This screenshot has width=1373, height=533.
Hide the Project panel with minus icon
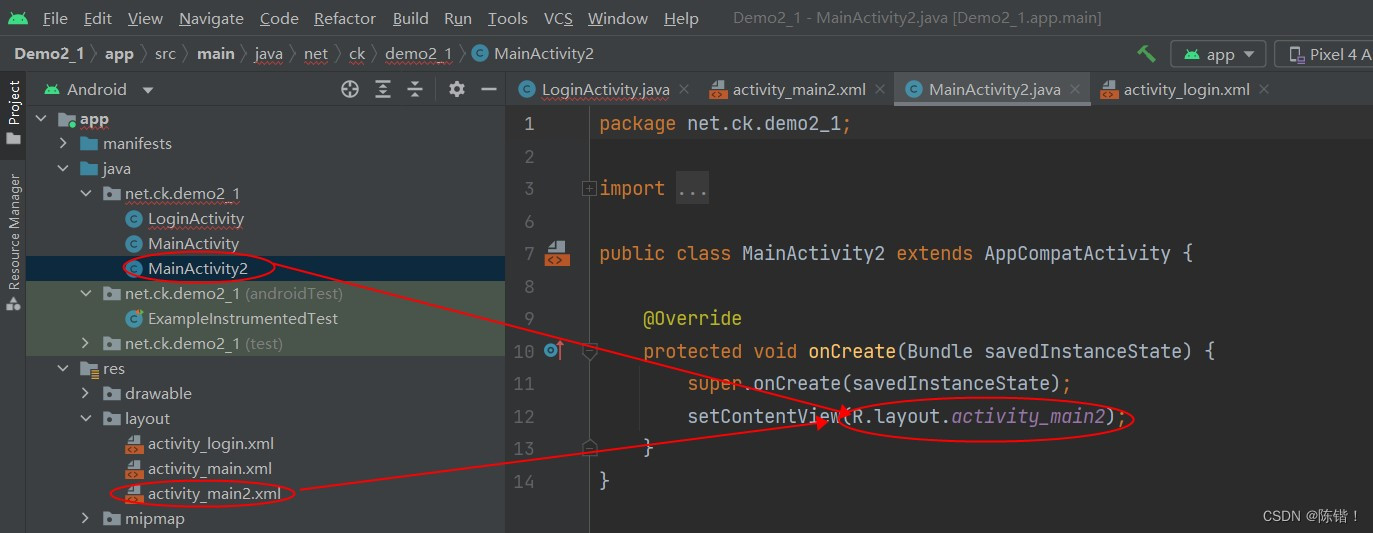[489, 89]
